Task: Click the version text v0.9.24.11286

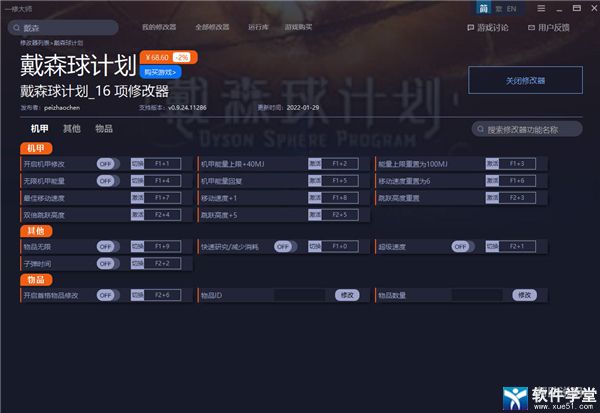Action: 187,108
